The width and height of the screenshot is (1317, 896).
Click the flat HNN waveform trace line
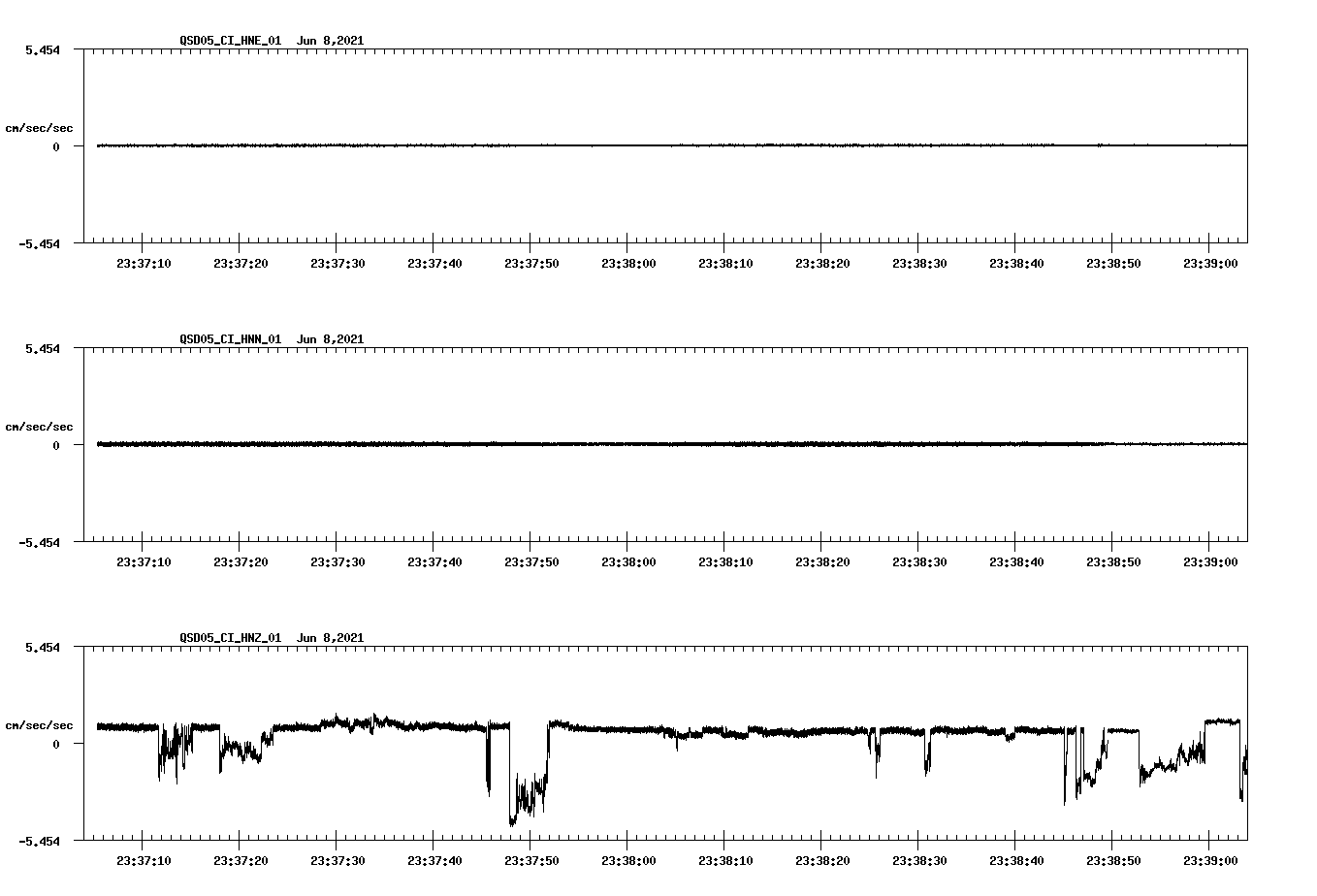click(672, 444)
